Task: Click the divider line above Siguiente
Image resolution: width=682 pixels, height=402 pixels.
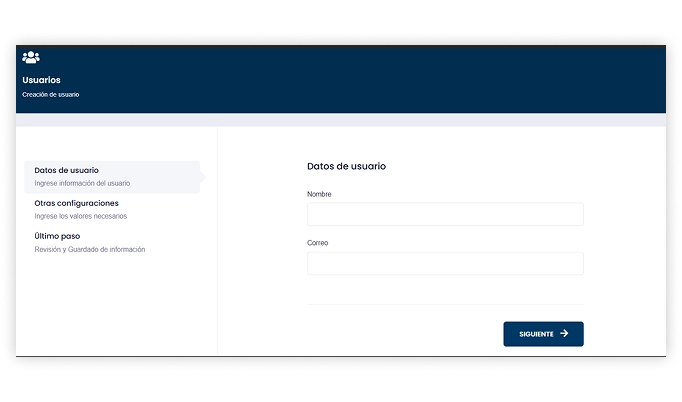Action: 445,304
